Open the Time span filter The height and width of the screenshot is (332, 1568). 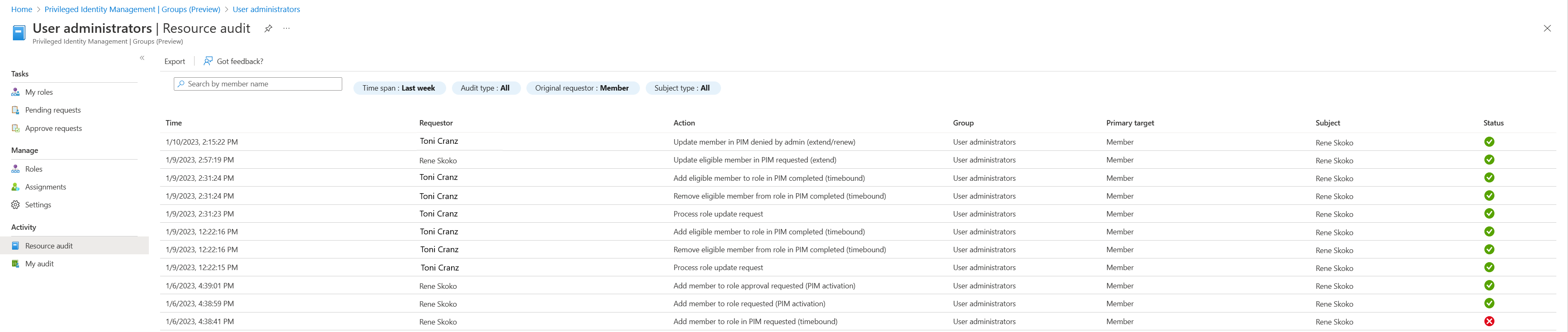[399, 88]
